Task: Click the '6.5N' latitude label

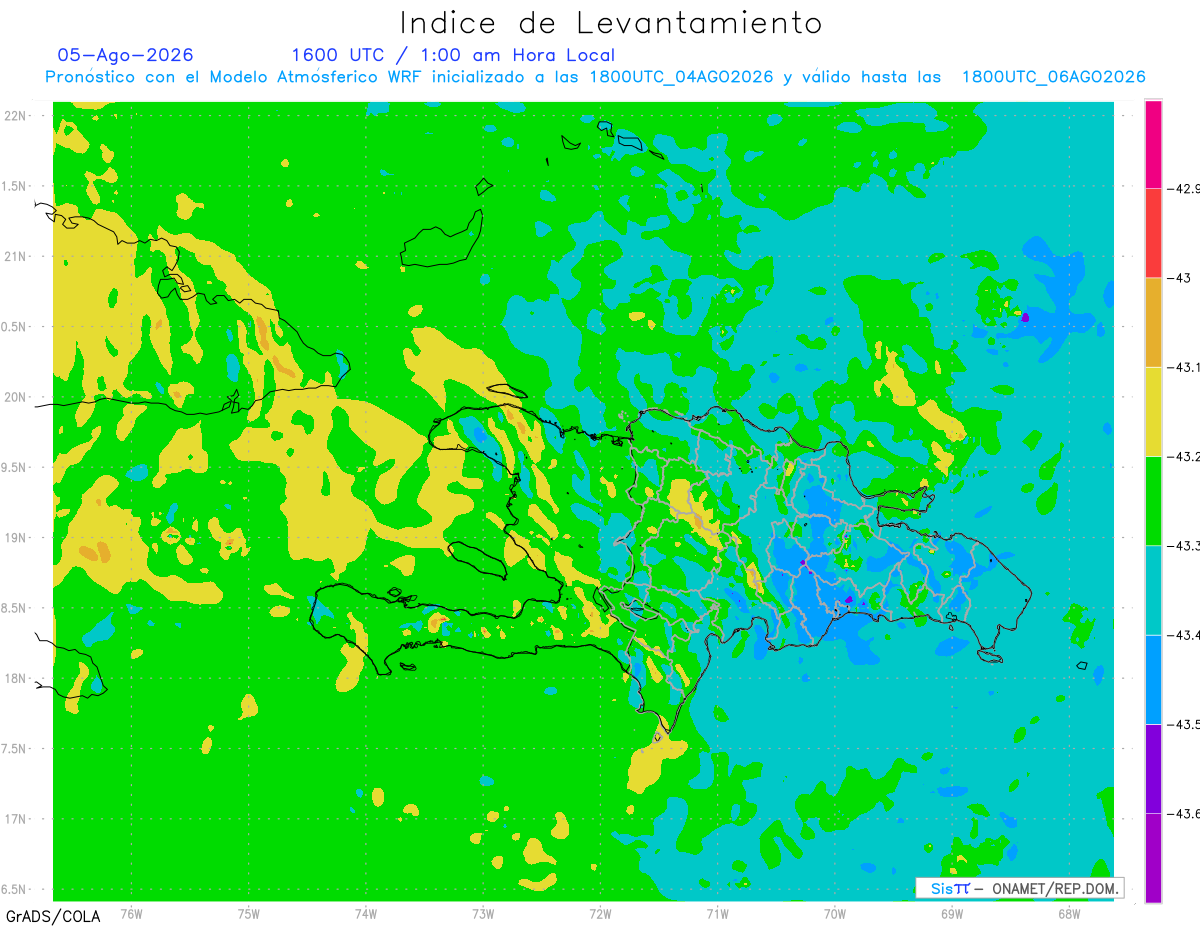Action: (x=15, y=889)
